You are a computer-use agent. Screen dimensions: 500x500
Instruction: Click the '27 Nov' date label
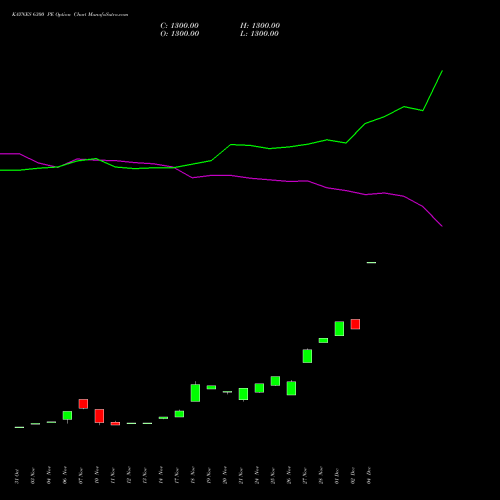(305, 476)
